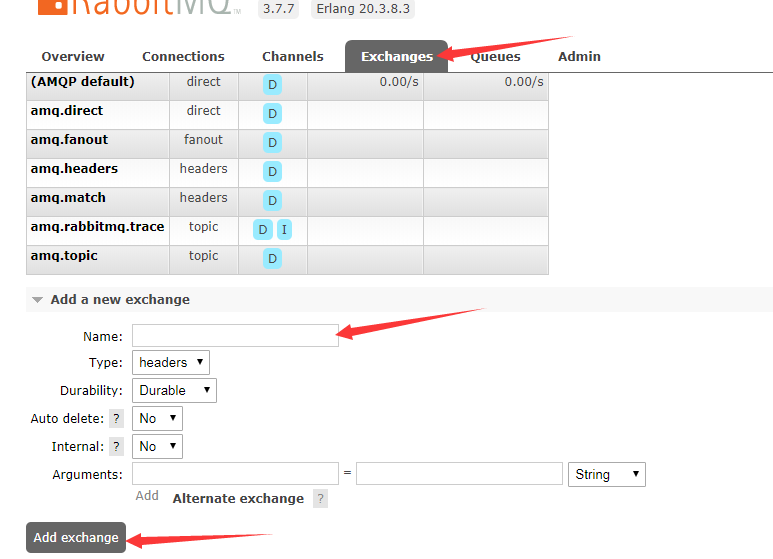Open the Admin tab

click(579, 57)
